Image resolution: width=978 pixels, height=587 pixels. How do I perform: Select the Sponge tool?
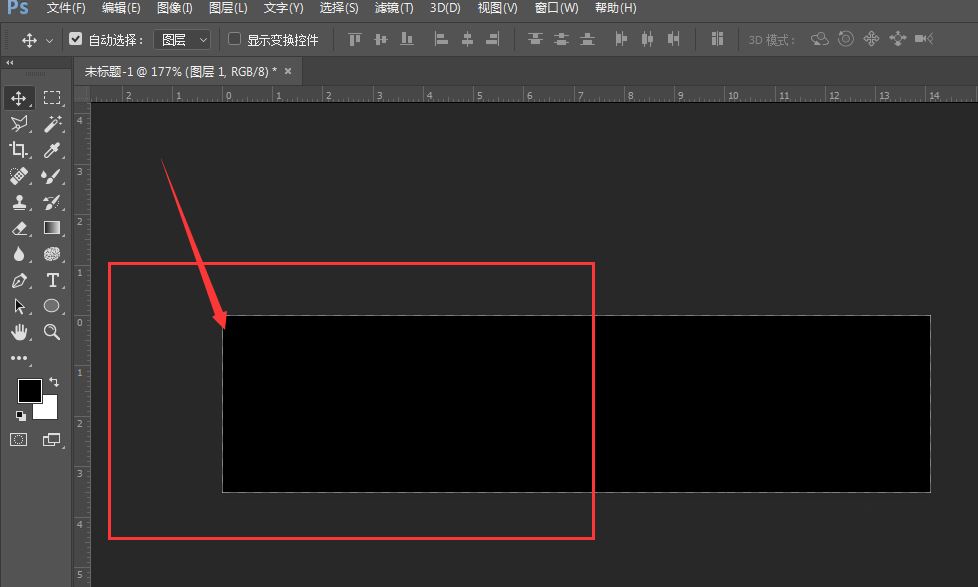(x=52, y=254)
